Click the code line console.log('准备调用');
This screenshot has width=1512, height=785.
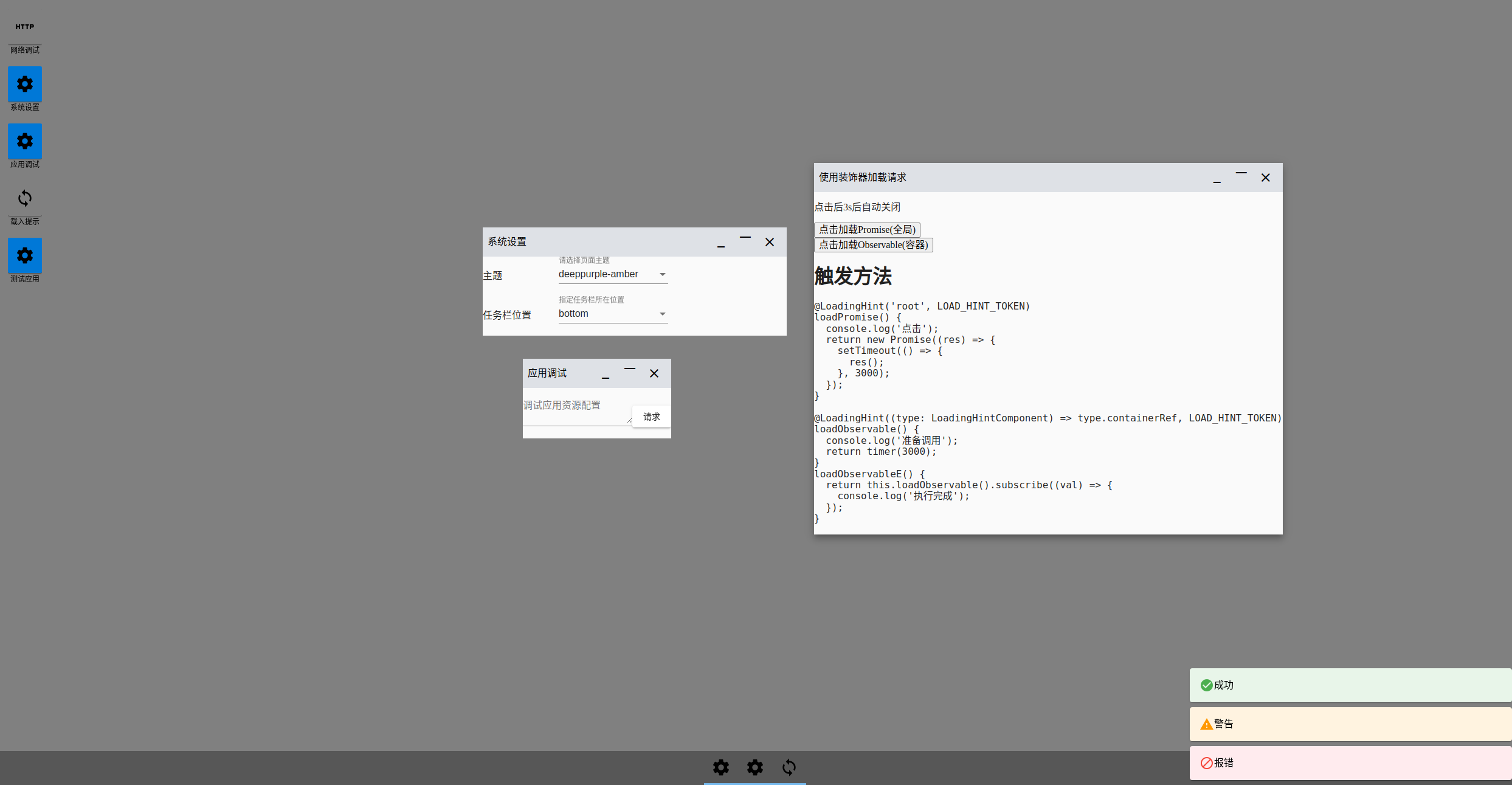(x=892, y=441)
